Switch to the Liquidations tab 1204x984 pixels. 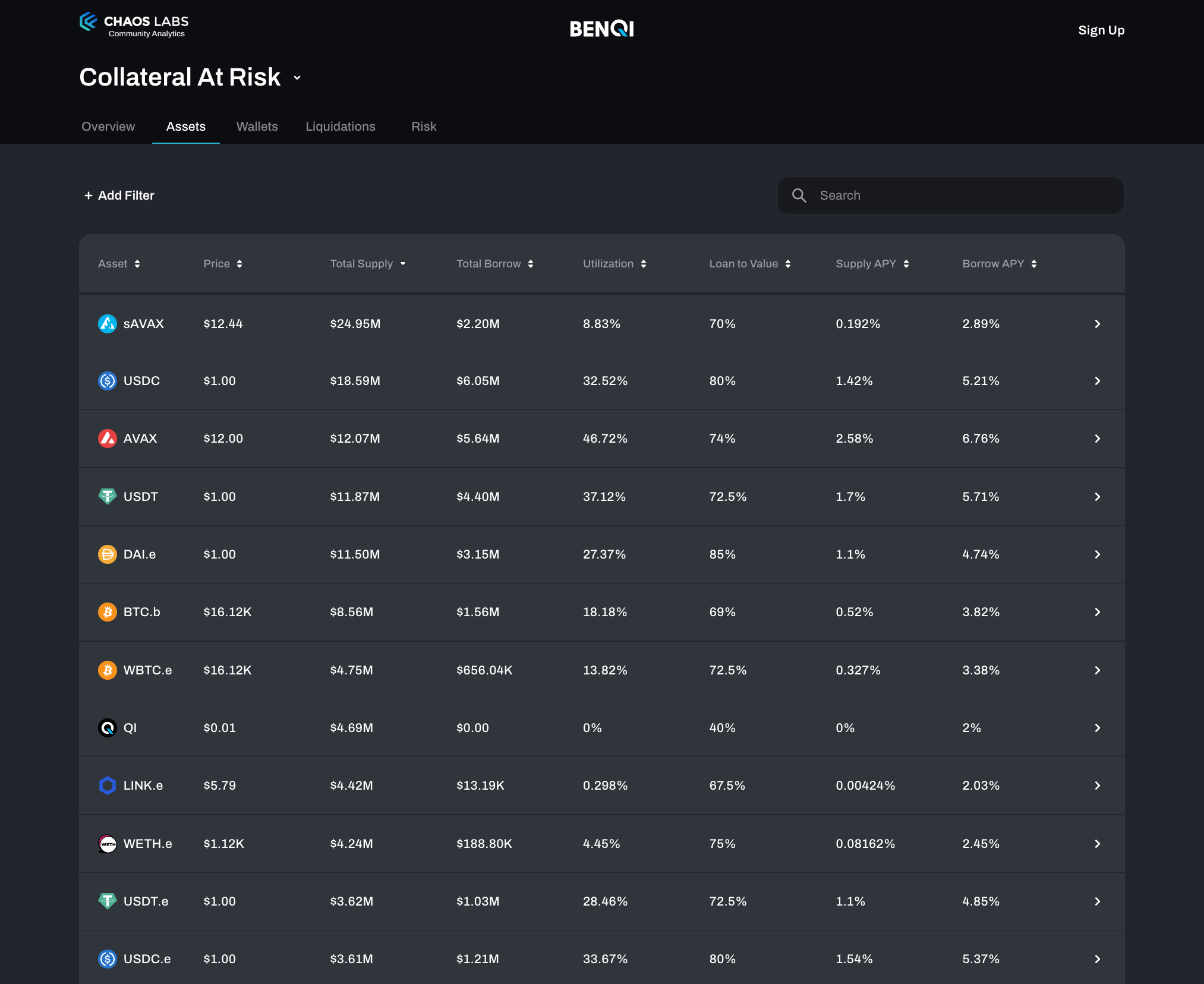pyautogui.click(x=341, y=127)
